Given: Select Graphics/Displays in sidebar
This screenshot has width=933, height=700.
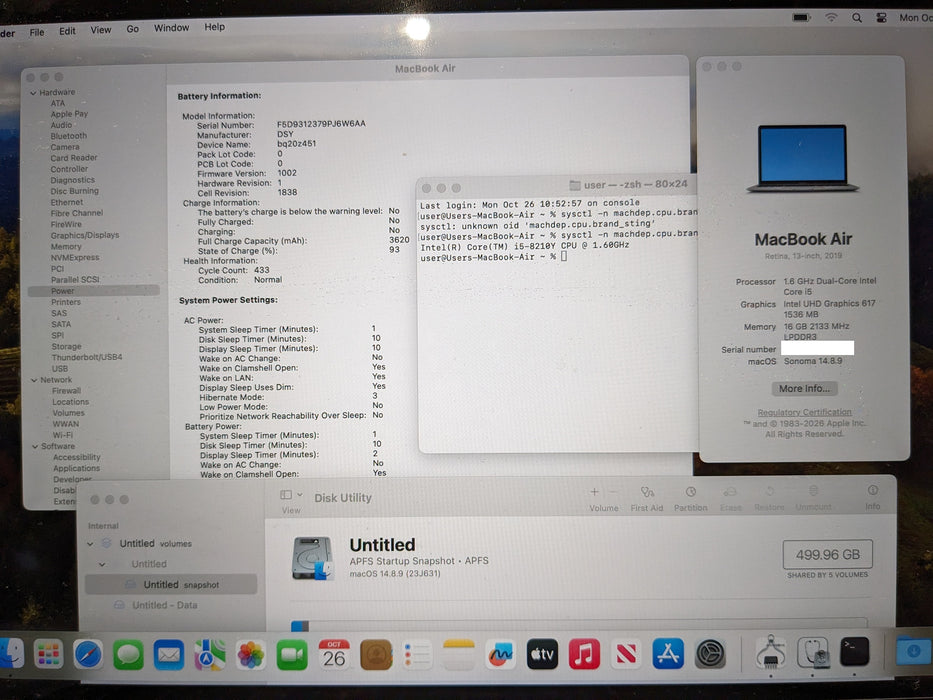Looking at the screenshot, I should (x=84, y=235).
